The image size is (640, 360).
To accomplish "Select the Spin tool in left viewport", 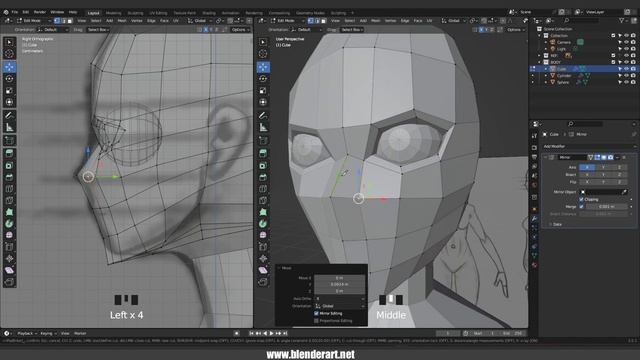I will pyautogui.click(x=9, y=224).
